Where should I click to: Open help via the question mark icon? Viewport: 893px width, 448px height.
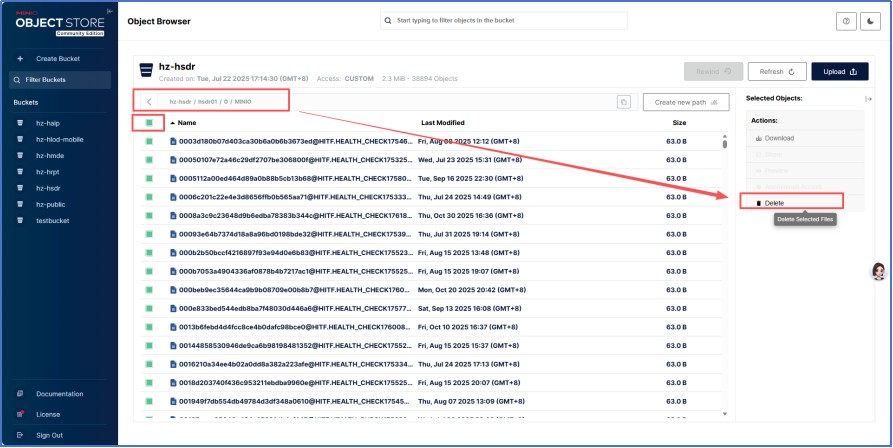846,21
